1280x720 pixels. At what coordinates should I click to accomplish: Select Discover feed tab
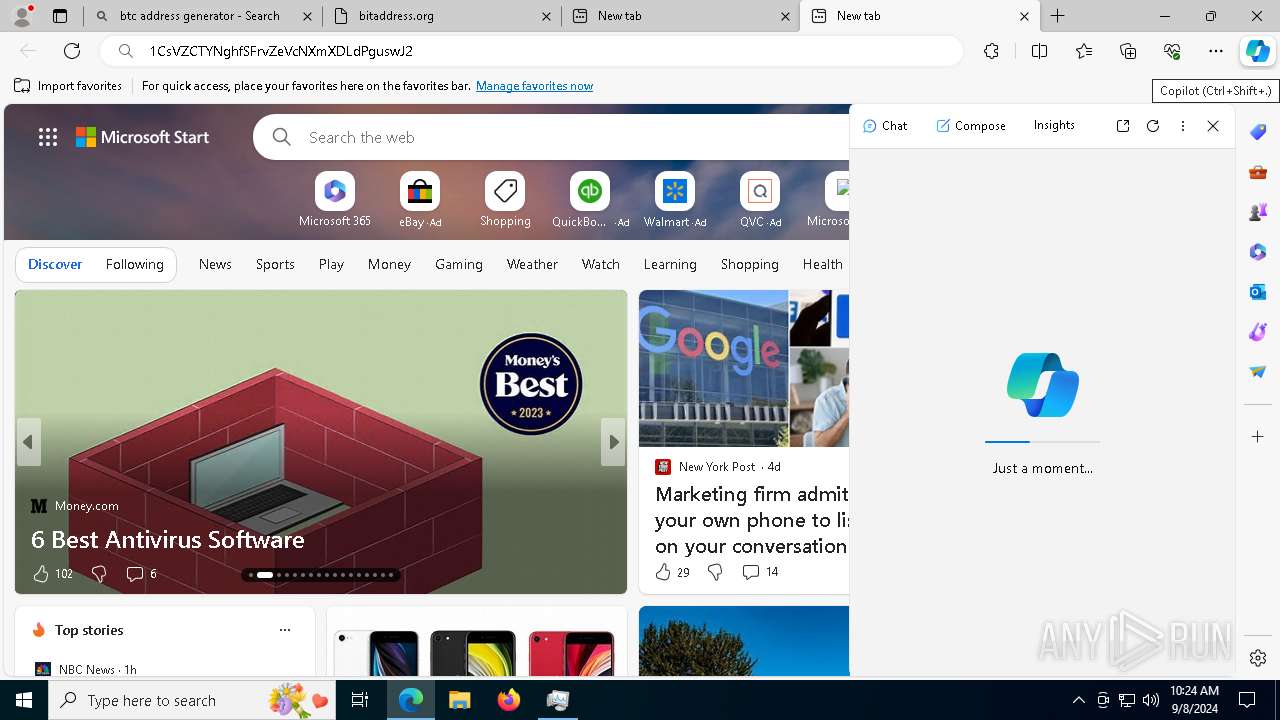(x=55, y=264)
